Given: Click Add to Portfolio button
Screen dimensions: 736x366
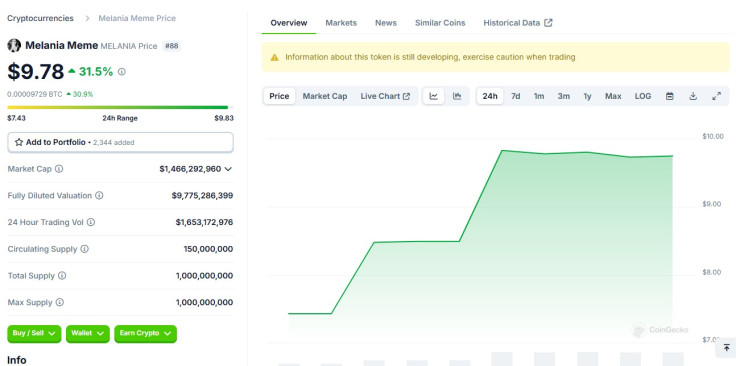Looking at the screenshot, I should (x=120, y=142).
